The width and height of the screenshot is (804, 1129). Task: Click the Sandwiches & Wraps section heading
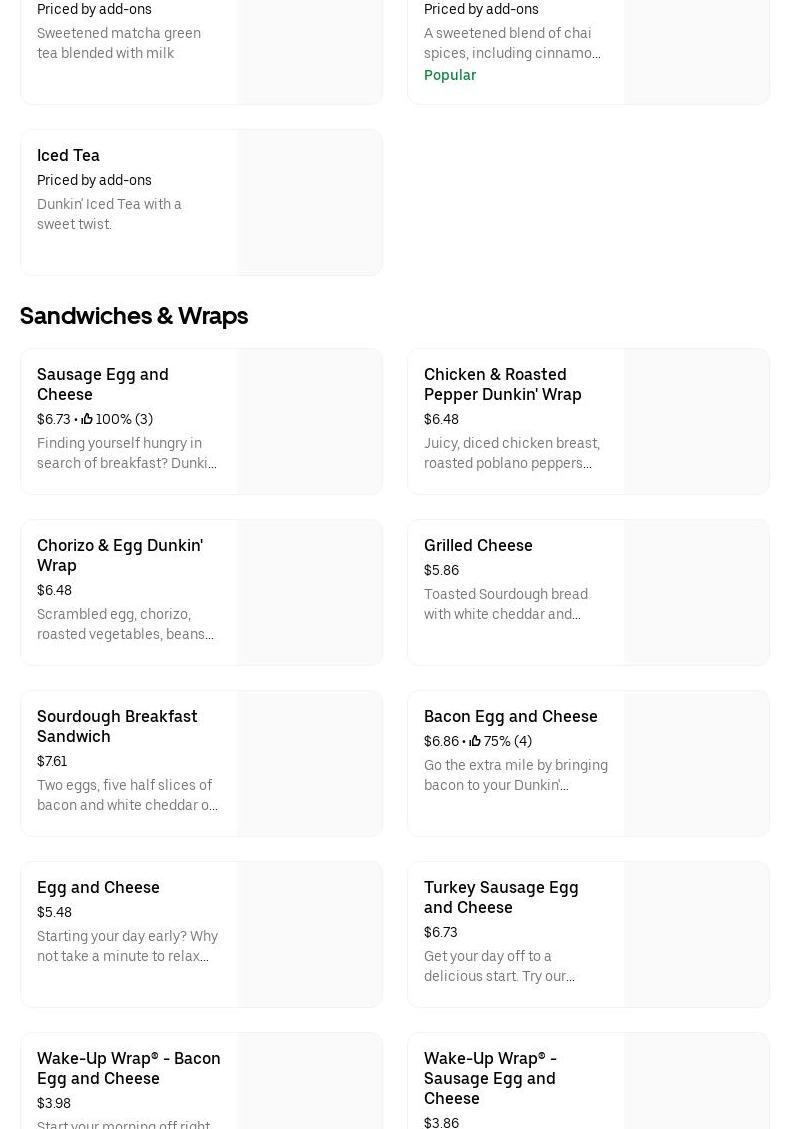point(134,316)
